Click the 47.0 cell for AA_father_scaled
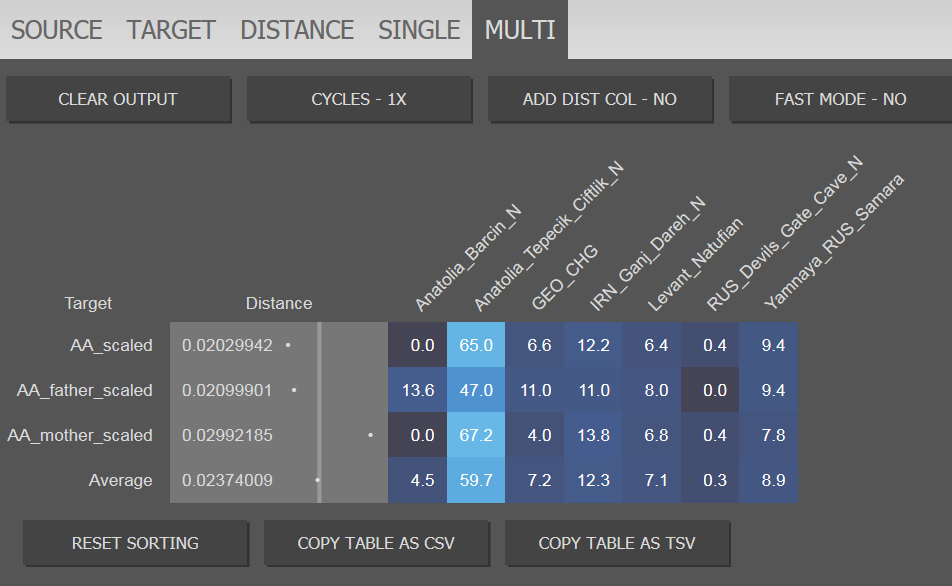The width and height of the screenshot is (952, 586). (476, 390)
